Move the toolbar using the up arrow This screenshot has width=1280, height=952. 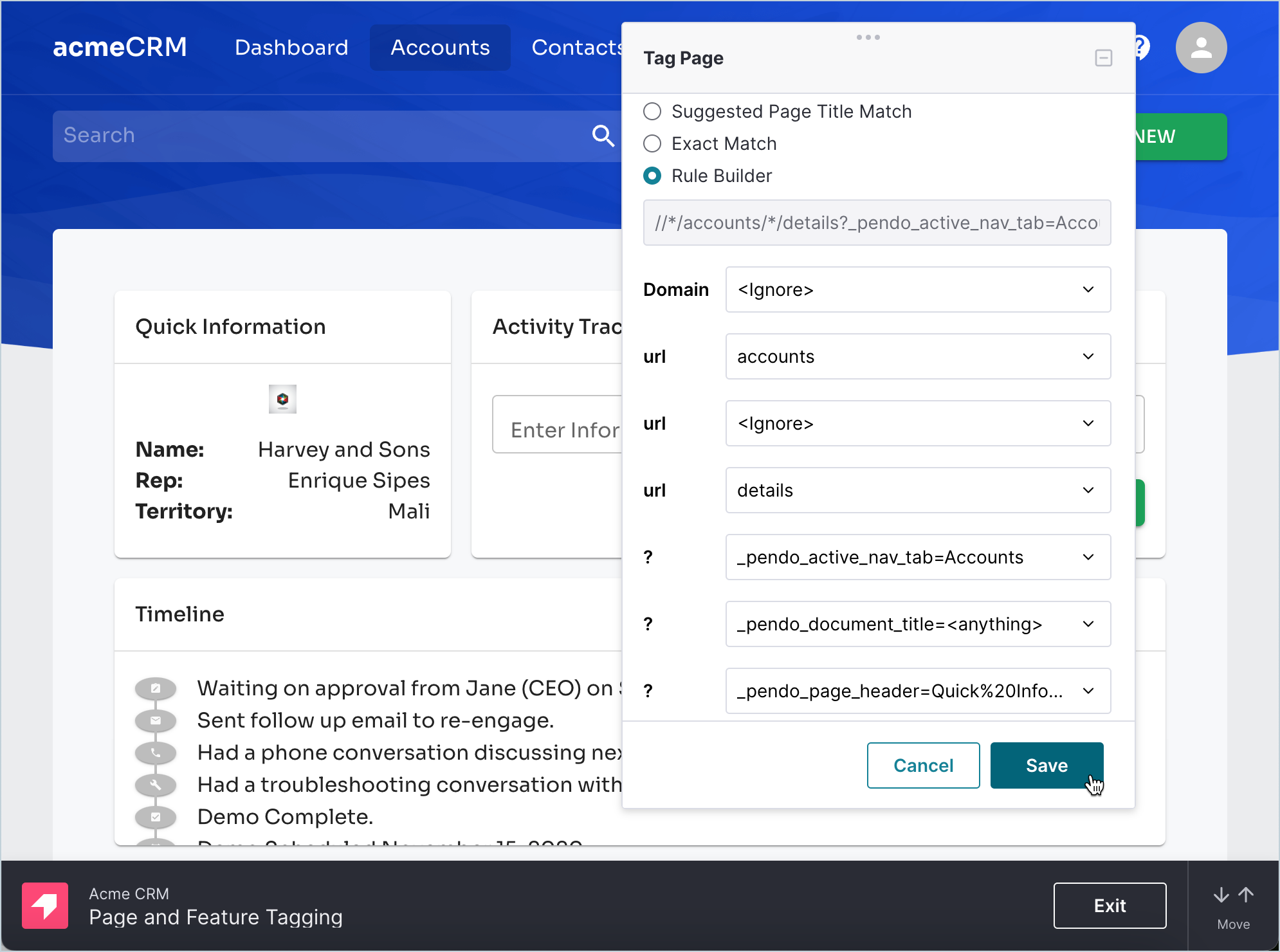point(1246,895)
